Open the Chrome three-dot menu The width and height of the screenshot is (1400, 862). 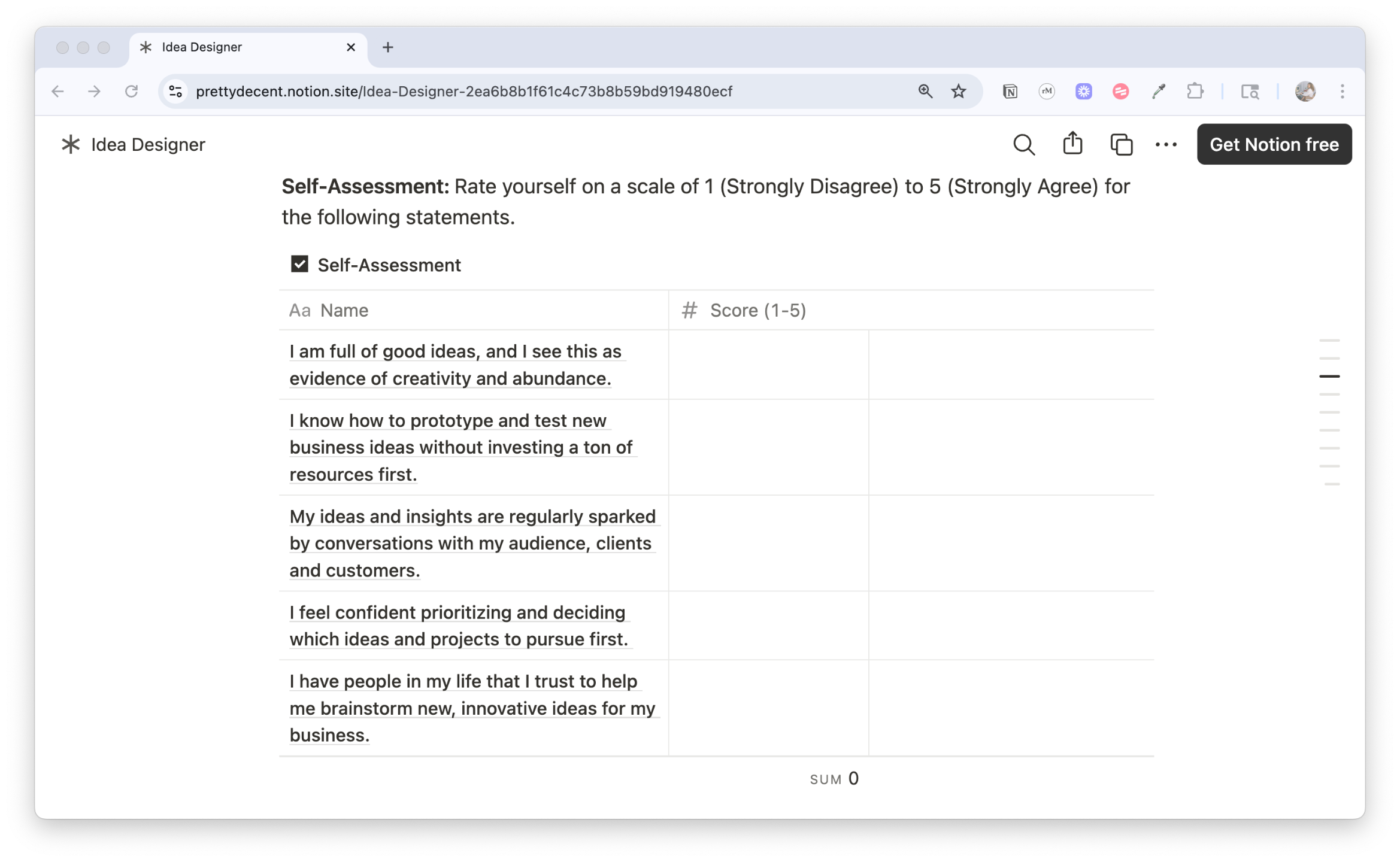(1342, 92)
